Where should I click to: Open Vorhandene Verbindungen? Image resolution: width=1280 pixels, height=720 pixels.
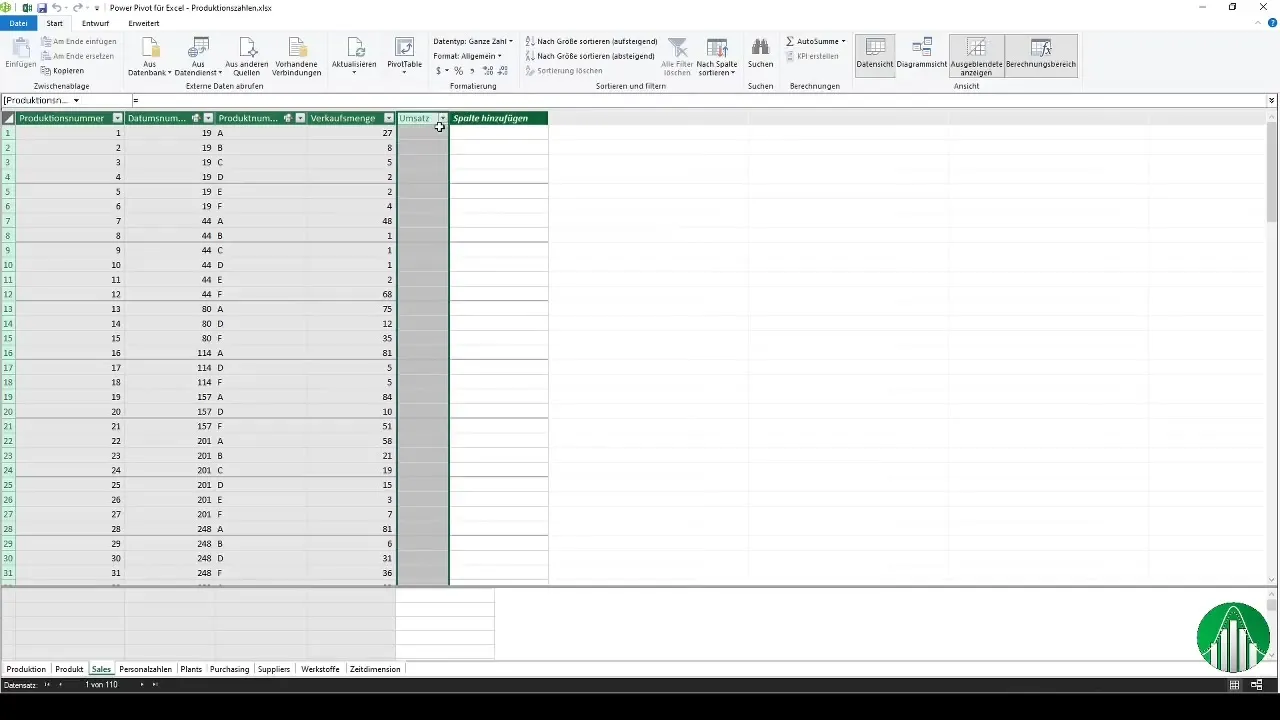pos(297,56)
